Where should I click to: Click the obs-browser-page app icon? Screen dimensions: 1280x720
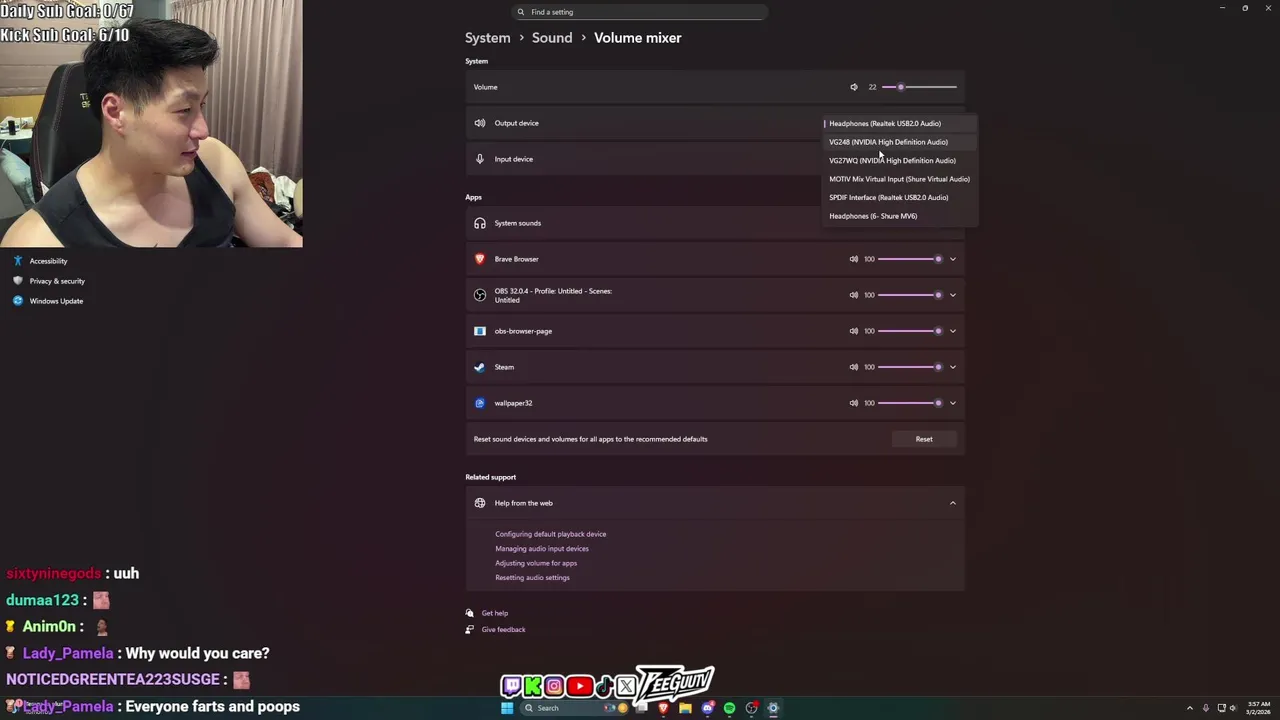(x=480, y=331)
